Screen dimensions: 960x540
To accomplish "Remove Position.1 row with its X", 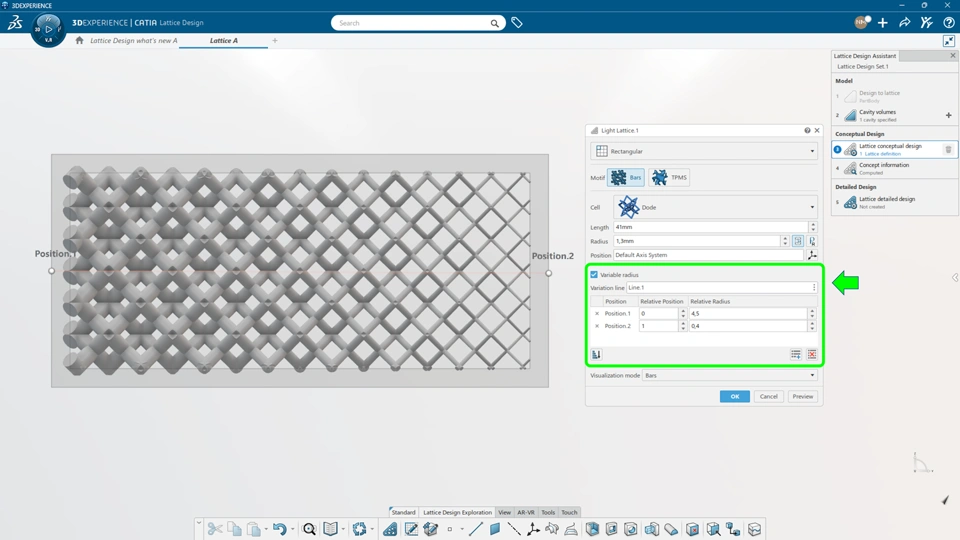I will coord(597,313).
